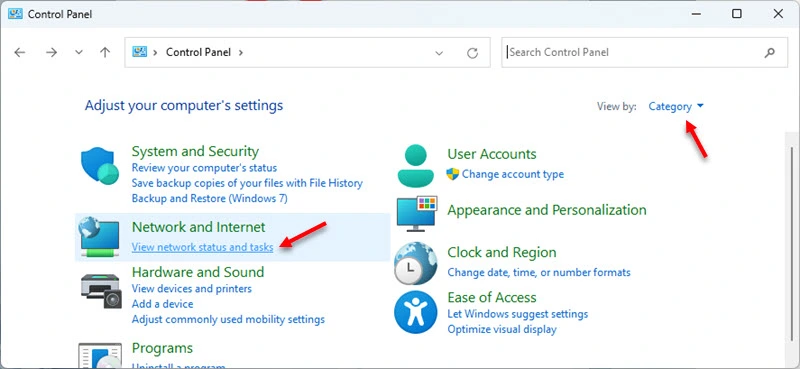Click the Optimize visual display link

(x=502, y=330)
